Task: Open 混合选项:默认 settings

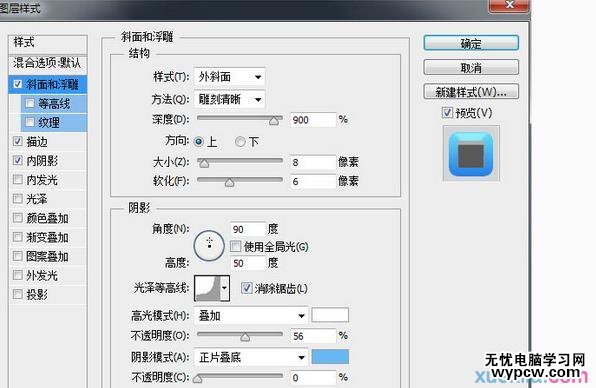Action: click(48, 63)
